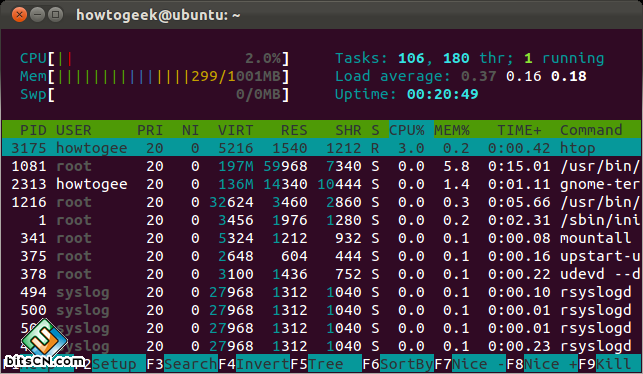The height and width of the screenshot is (374, 643).
Task: Click the 0:15.01 TIME+ value
Action: [x=519, y=166]
